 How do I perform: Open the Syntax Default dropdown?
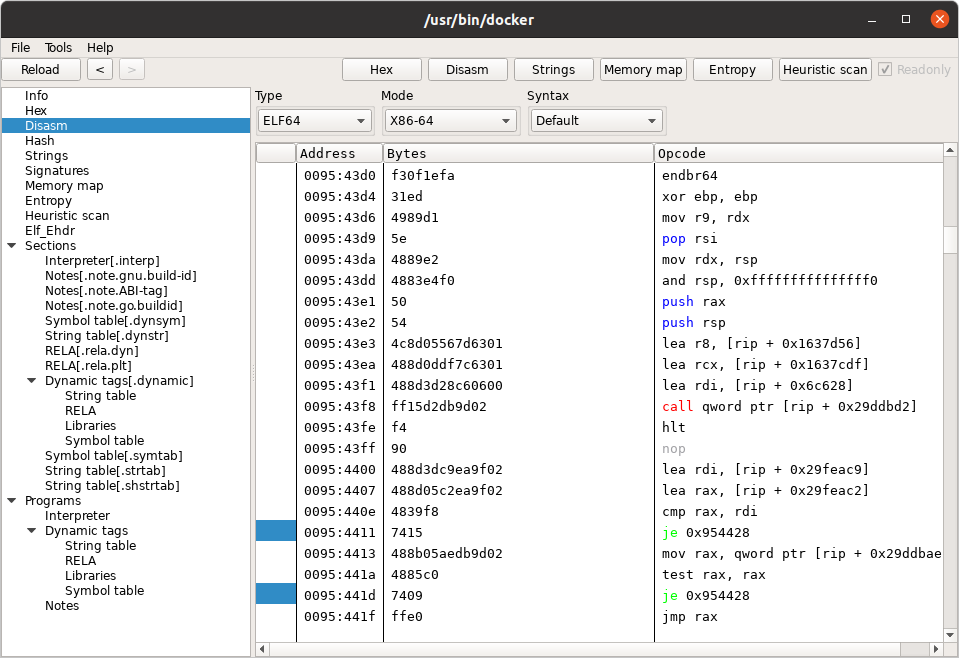click(596, 121)
